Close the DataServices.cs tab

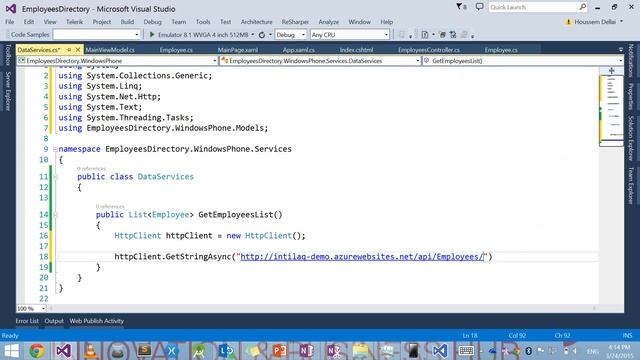78,49
